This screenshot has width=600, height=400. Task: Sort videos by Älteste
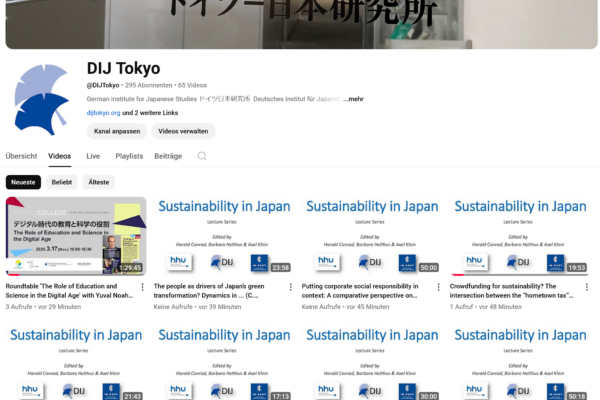click(x=99, y=182)
